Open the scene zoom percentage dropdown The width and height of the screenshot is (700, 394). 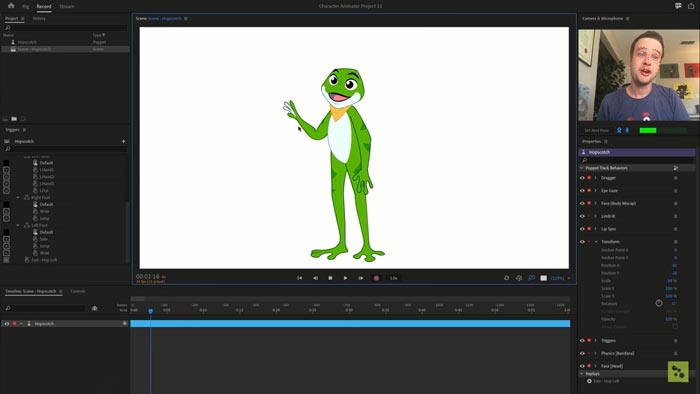point(560,278)
